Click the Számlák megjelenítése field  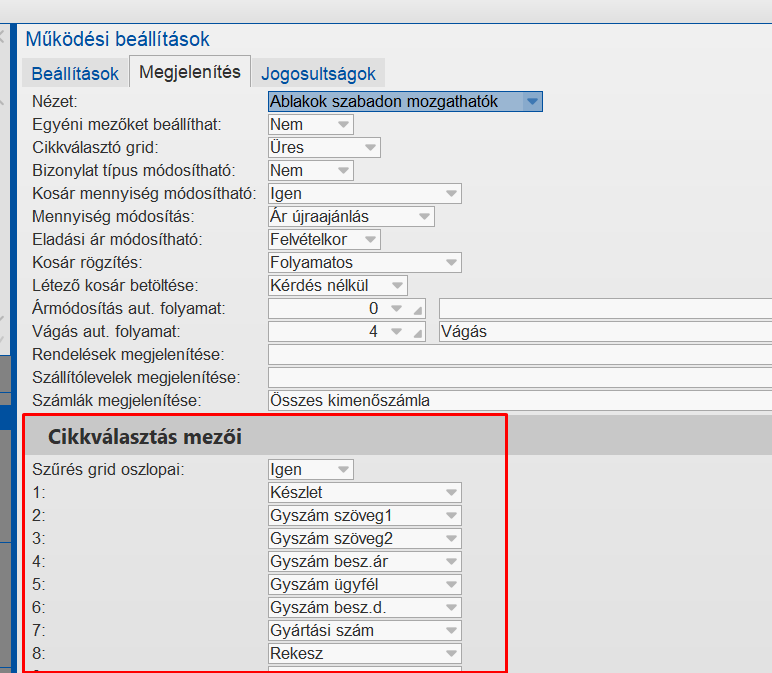tap(520, 400)
